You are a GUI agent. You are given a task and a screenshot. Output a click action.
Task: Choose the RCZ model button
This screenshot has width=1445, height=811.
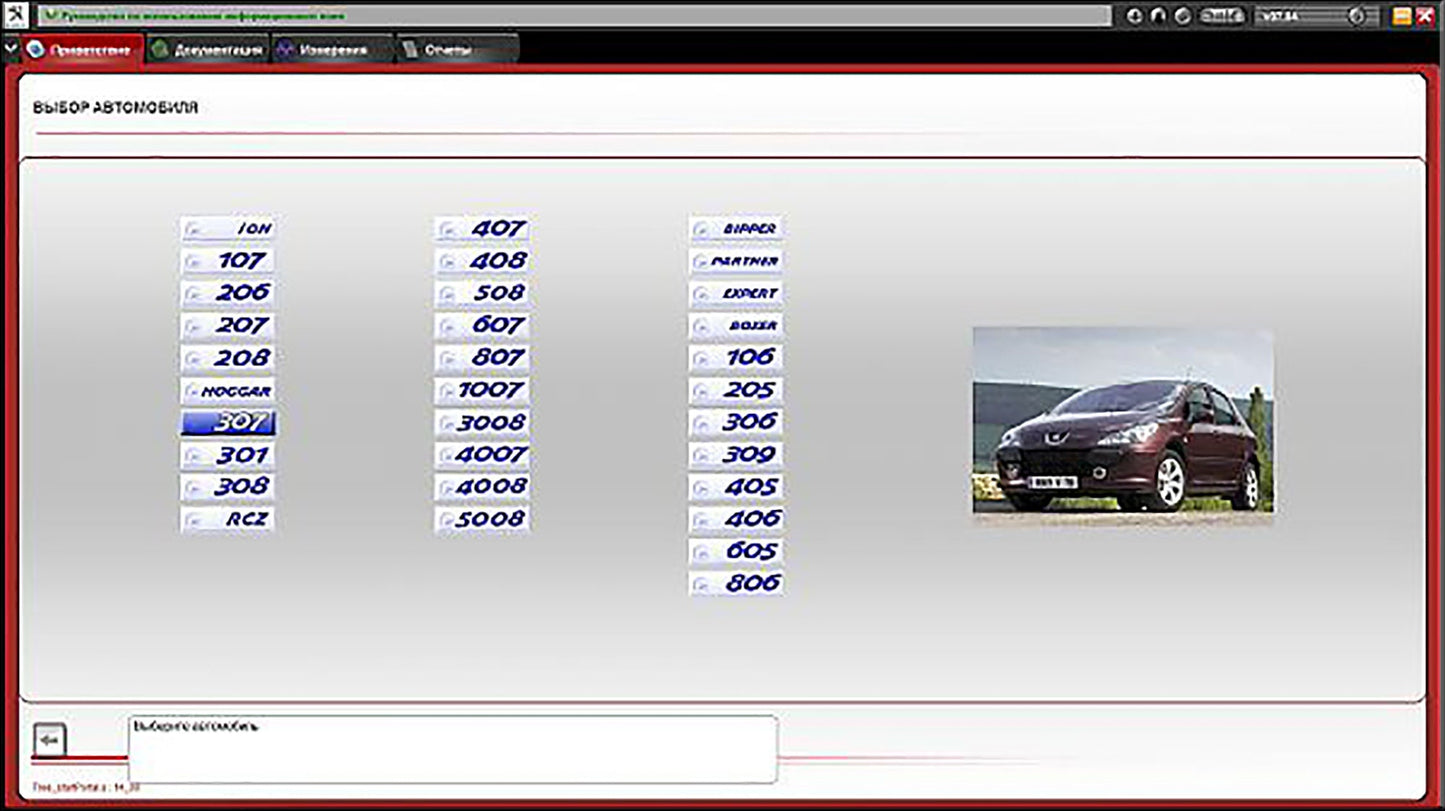(228, 519)
